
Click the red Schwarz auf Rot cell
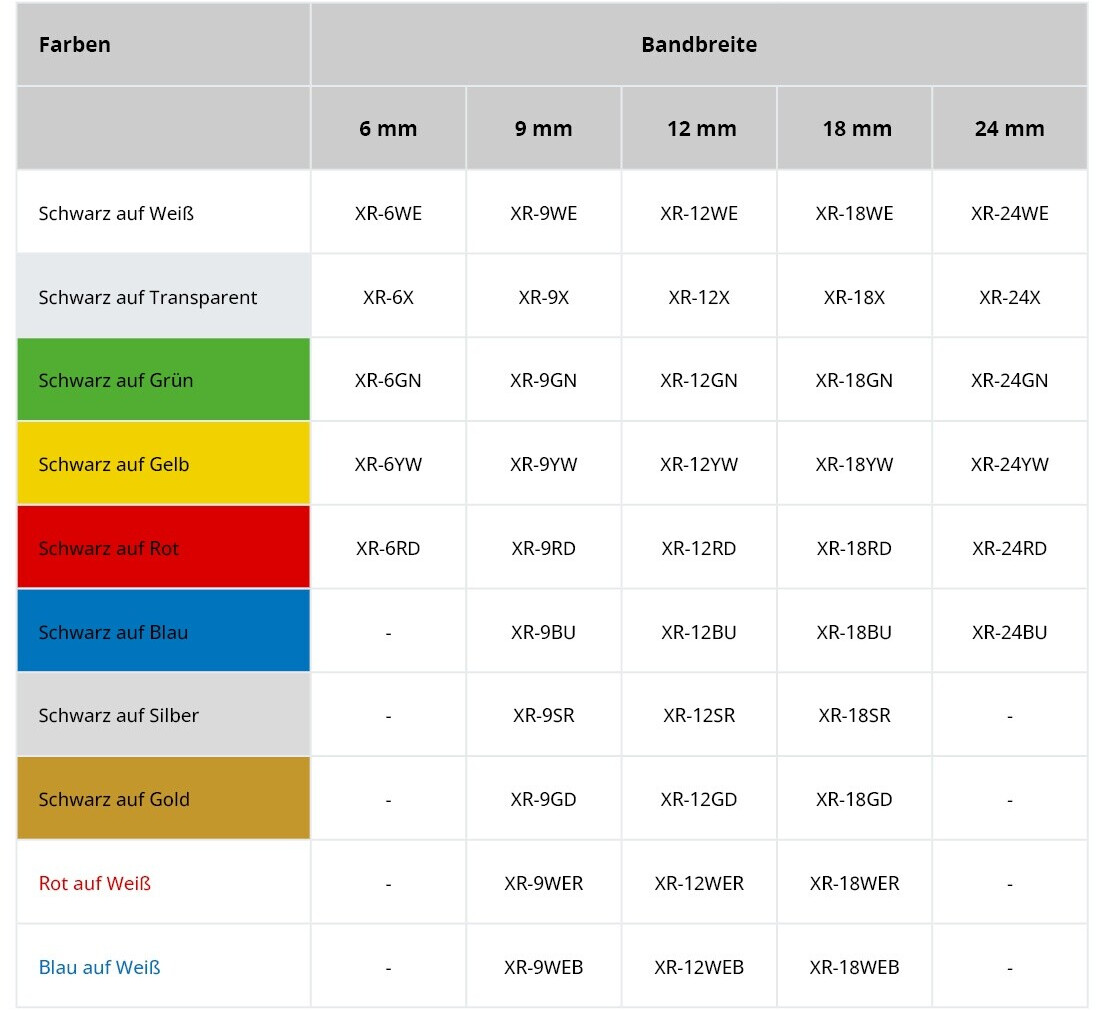163,548
